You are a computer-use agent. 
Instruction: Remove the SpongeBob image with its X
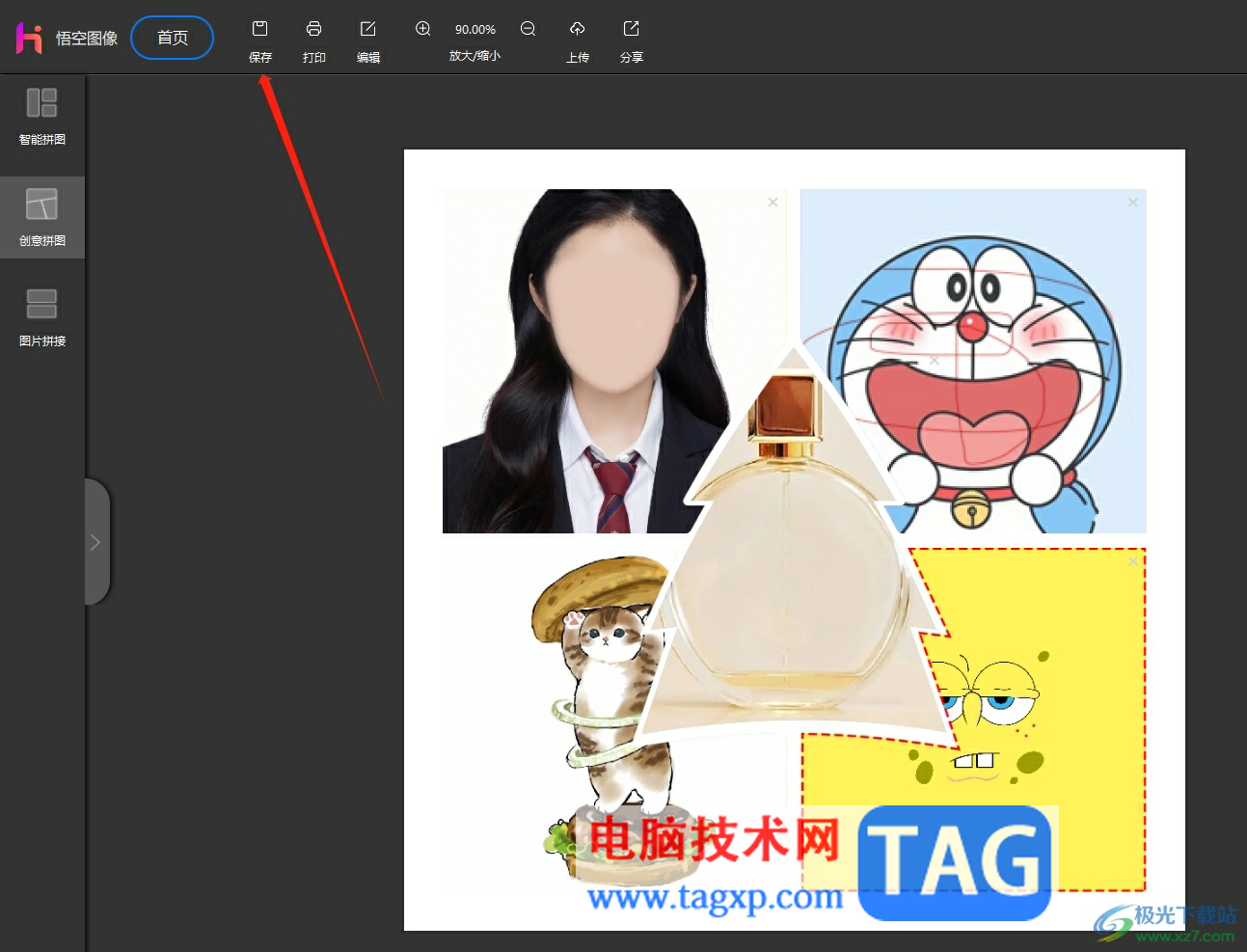tap(1133, 560)
